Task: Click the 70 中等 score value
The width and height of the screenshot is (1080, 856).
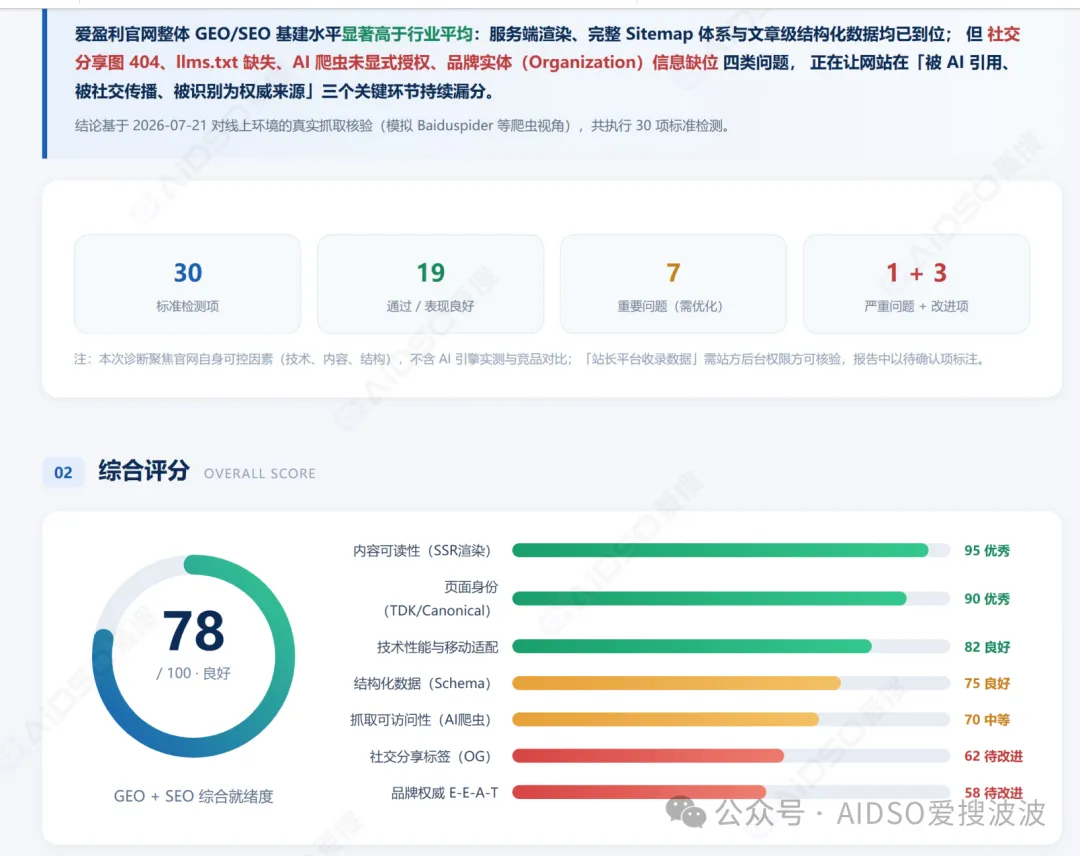Action: tap(987, 720)
